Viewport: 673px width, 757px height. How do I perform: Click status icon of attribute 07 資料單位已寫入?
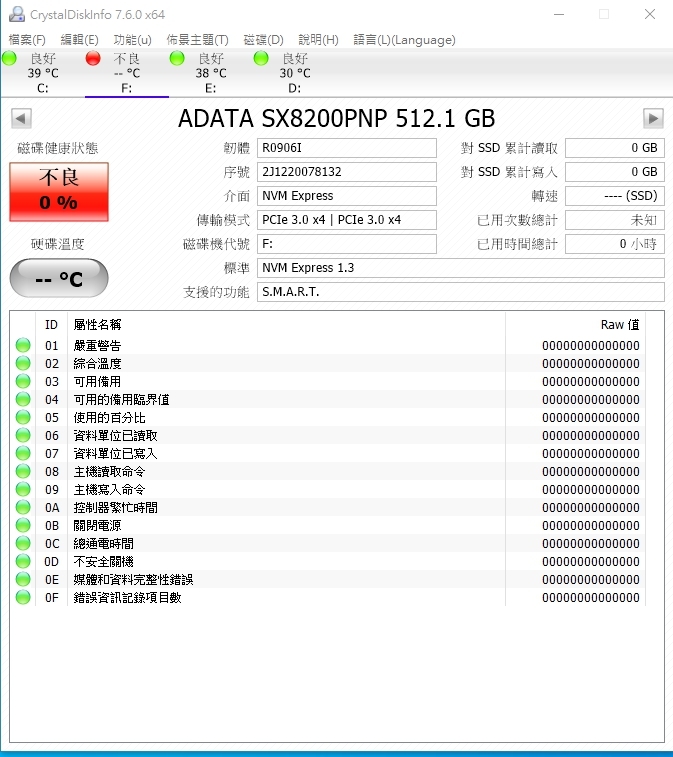pos(23,453)
